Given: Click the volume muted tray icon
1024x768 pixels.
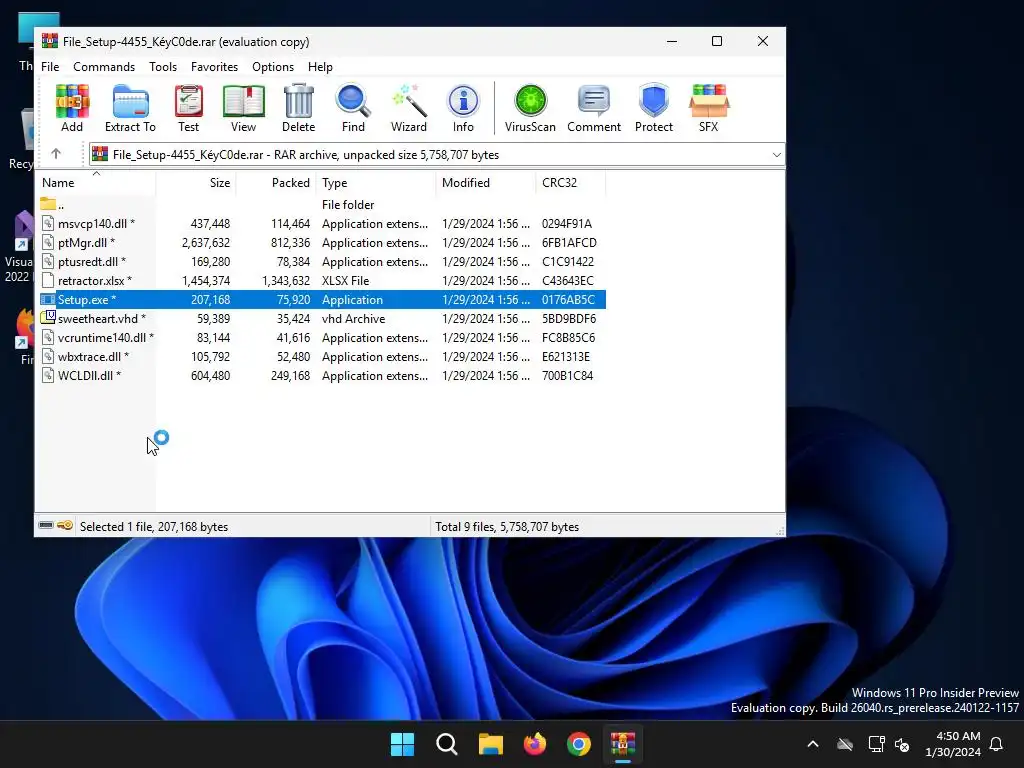Looking at the screenshot, I should tap(902, 744).
